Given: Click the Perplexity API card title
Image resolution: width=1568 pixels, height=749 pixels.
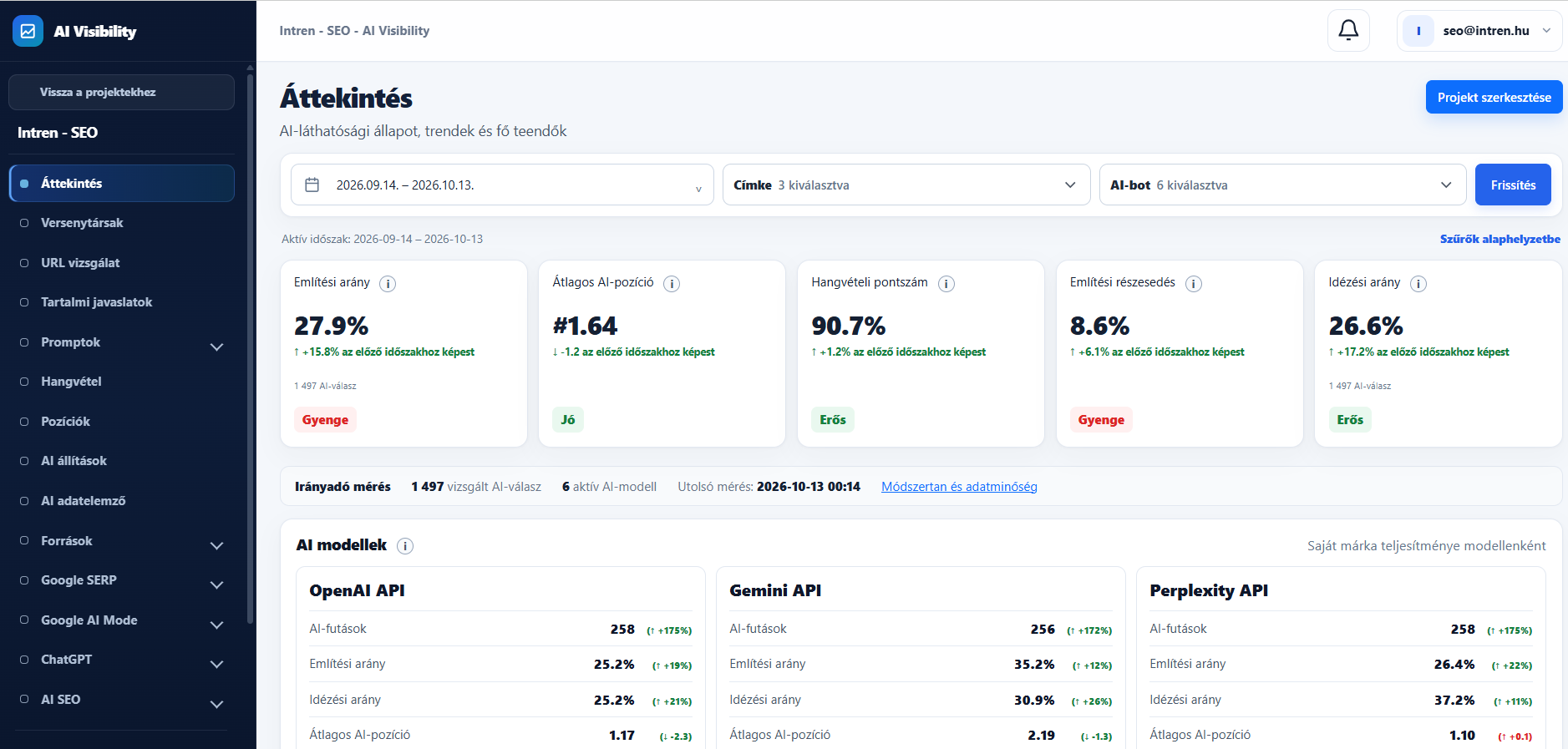Looking at the screenshot, I should (1209, 590).
